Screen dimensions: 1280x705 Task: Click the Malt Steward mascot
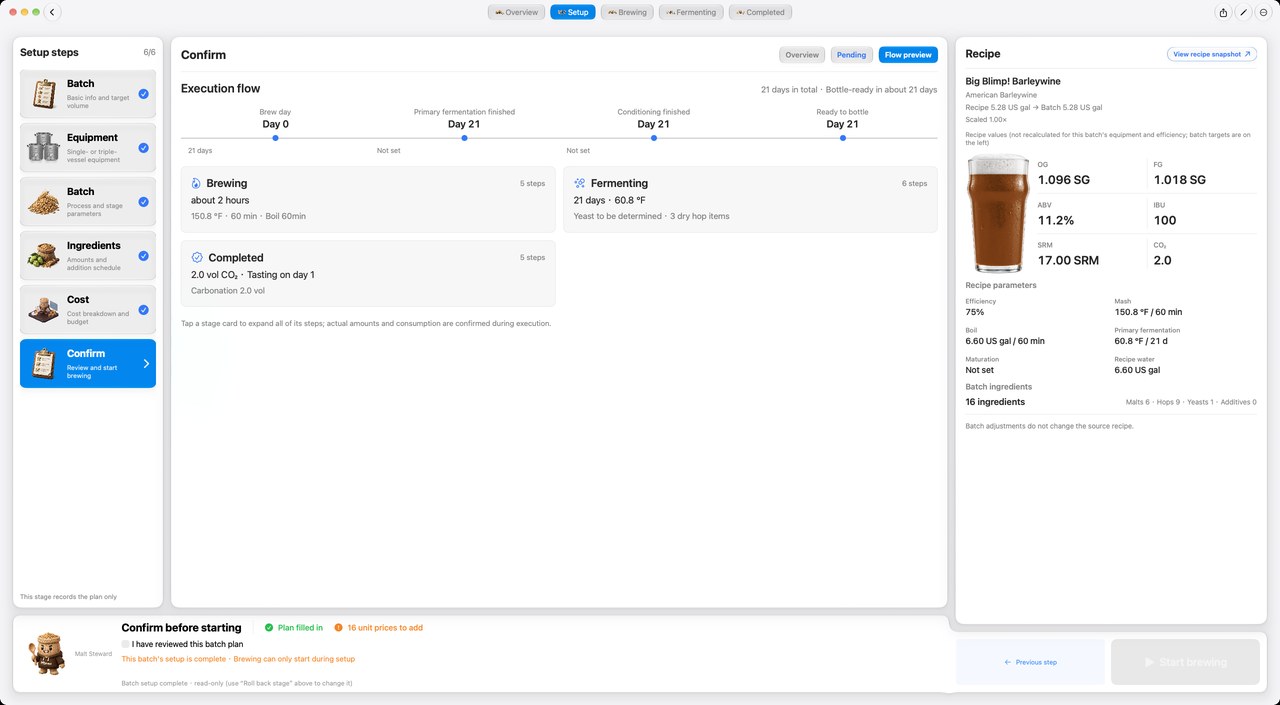pyautogui.click(x=45, y=652)
